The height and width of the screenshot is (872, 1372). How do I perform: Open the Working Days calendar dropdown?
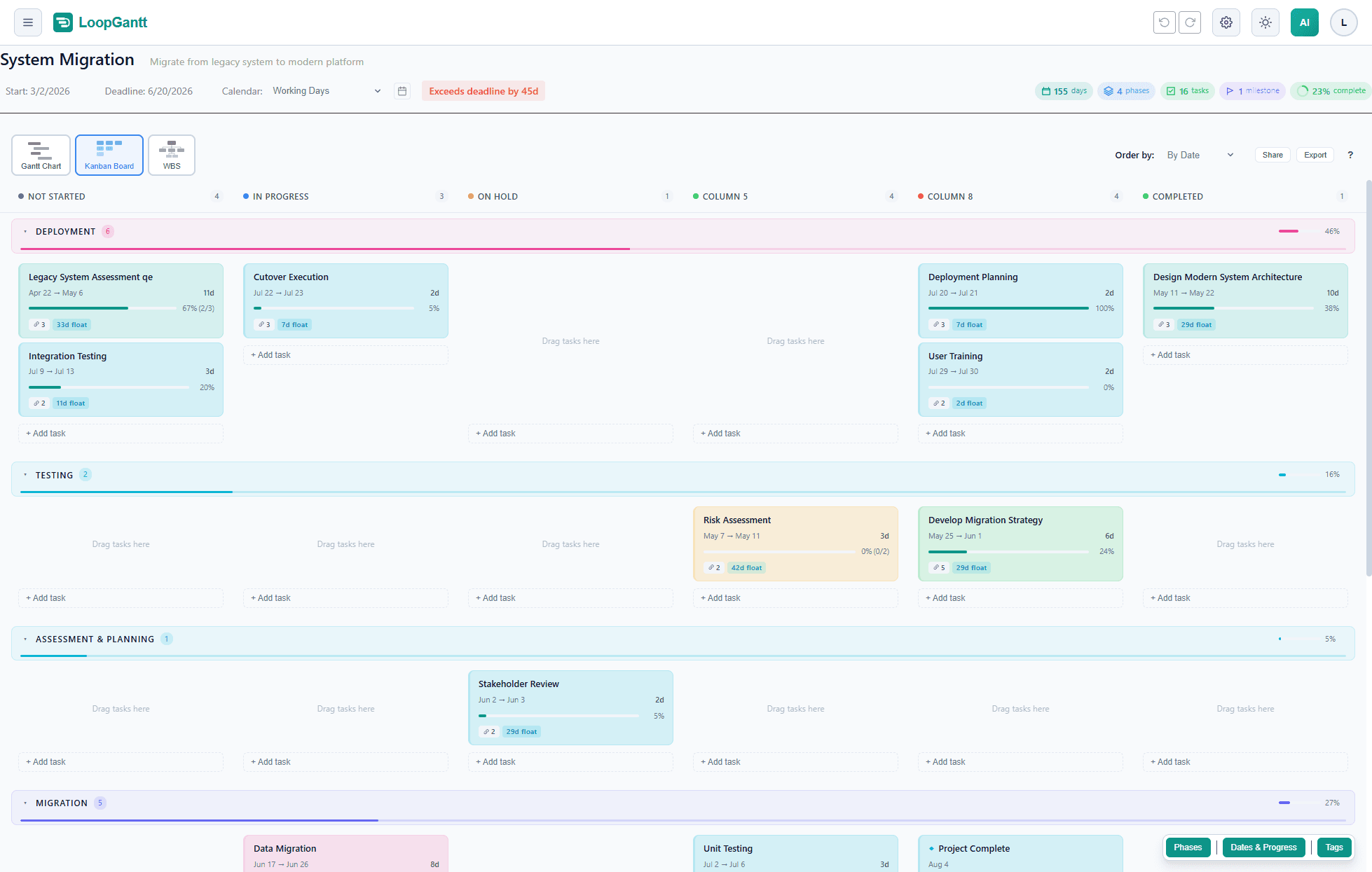point(327,90)
